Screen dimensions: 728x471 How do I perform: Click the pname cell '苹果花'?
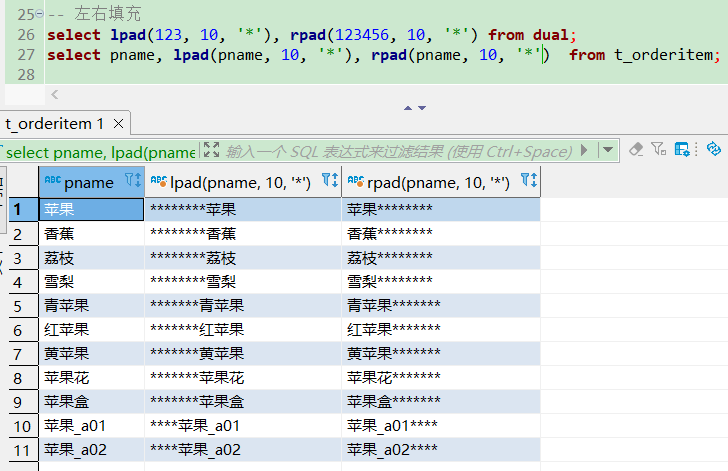[91, 378]
